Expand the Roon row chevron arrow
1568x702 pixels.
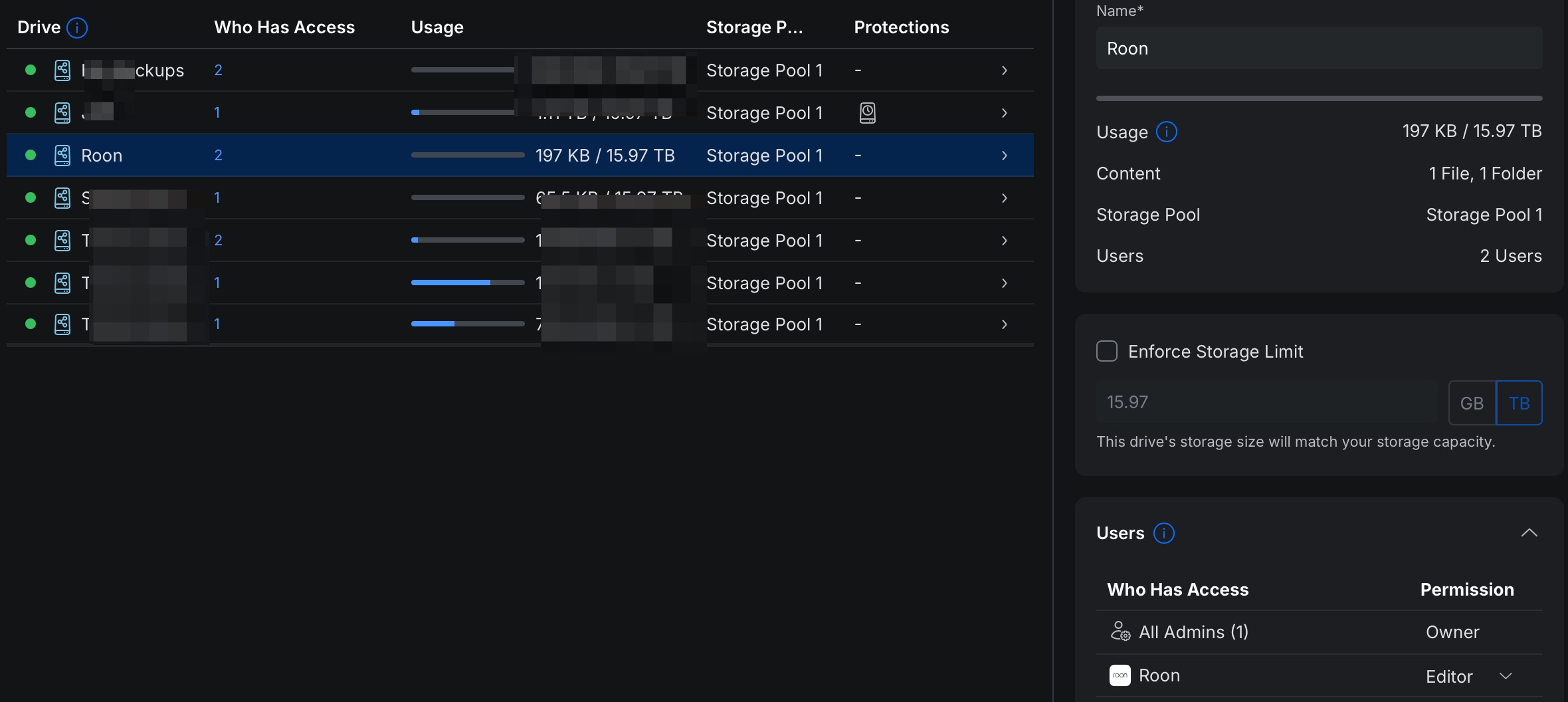pyautogui.click(x=1004, y=156)
